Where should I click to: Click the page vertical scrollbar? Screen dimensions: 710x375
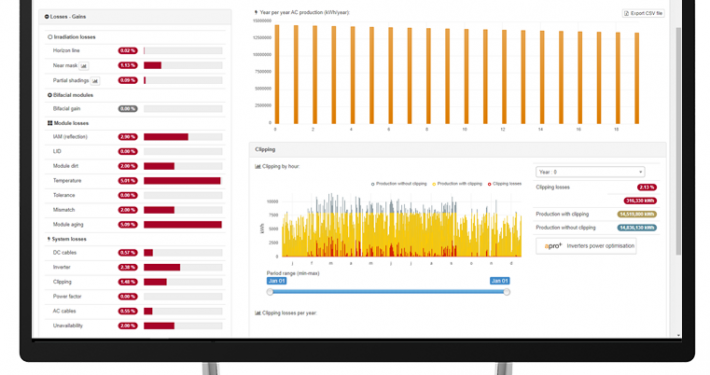(678, 141)
